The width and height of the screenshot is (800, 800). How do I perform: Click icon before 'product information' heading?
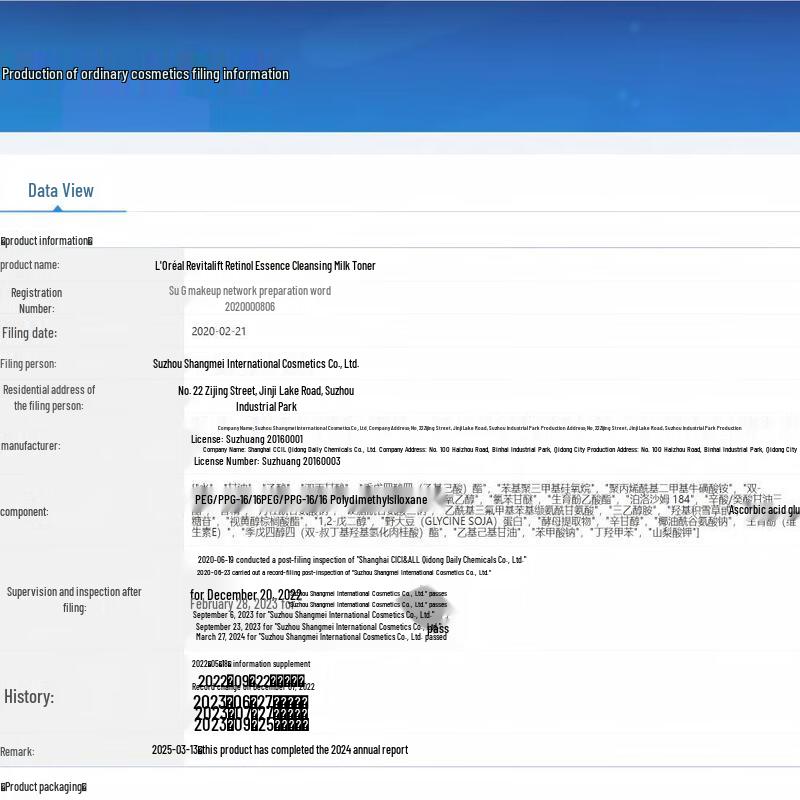(x=3, y=241)
